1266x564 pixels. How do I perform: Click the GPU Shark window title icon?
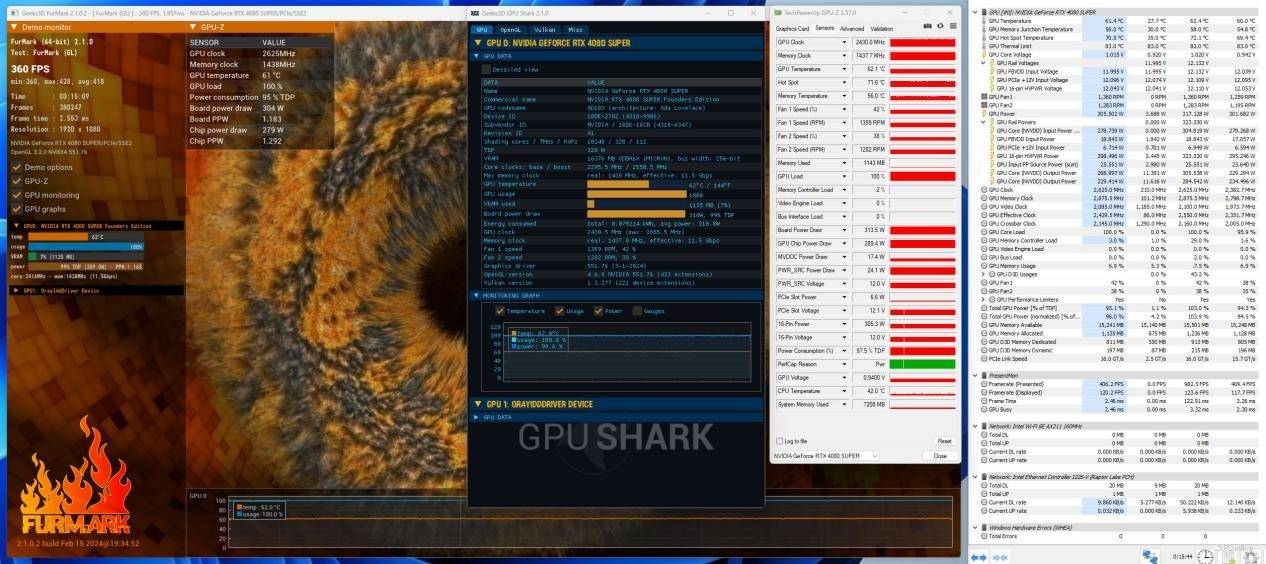point(473,13)
